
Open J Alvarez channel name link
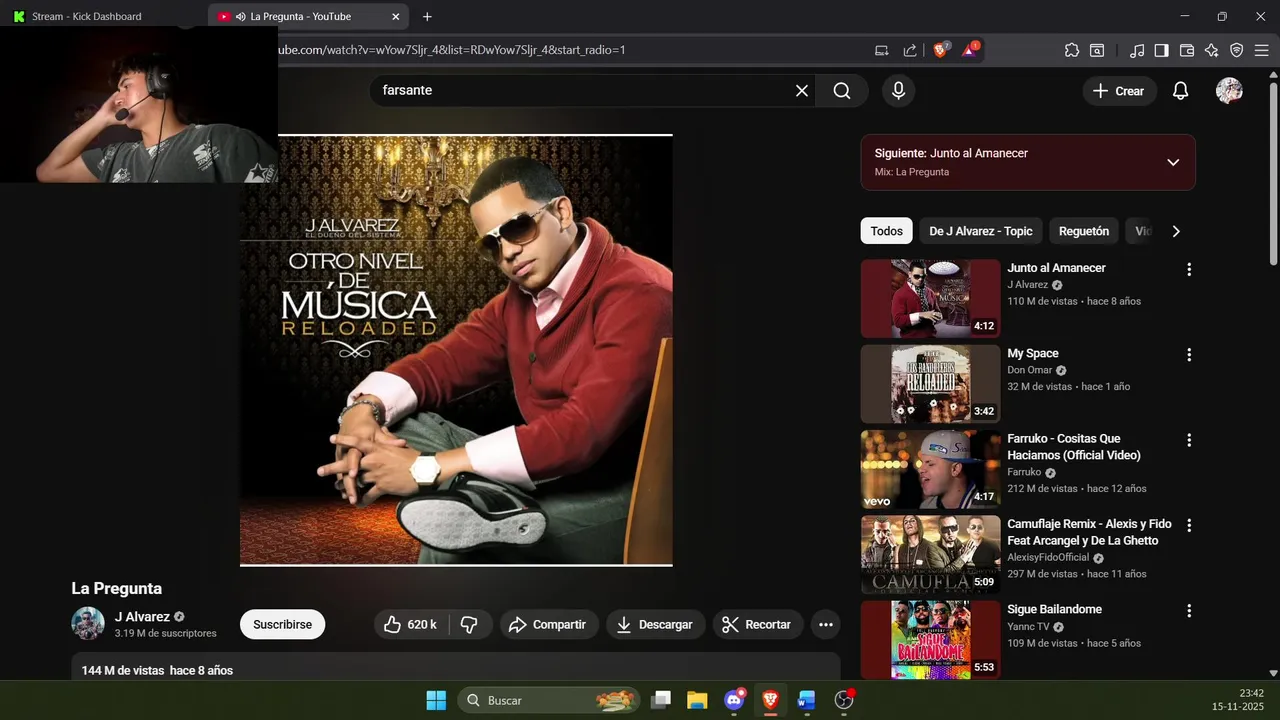[x=142, y=617]
